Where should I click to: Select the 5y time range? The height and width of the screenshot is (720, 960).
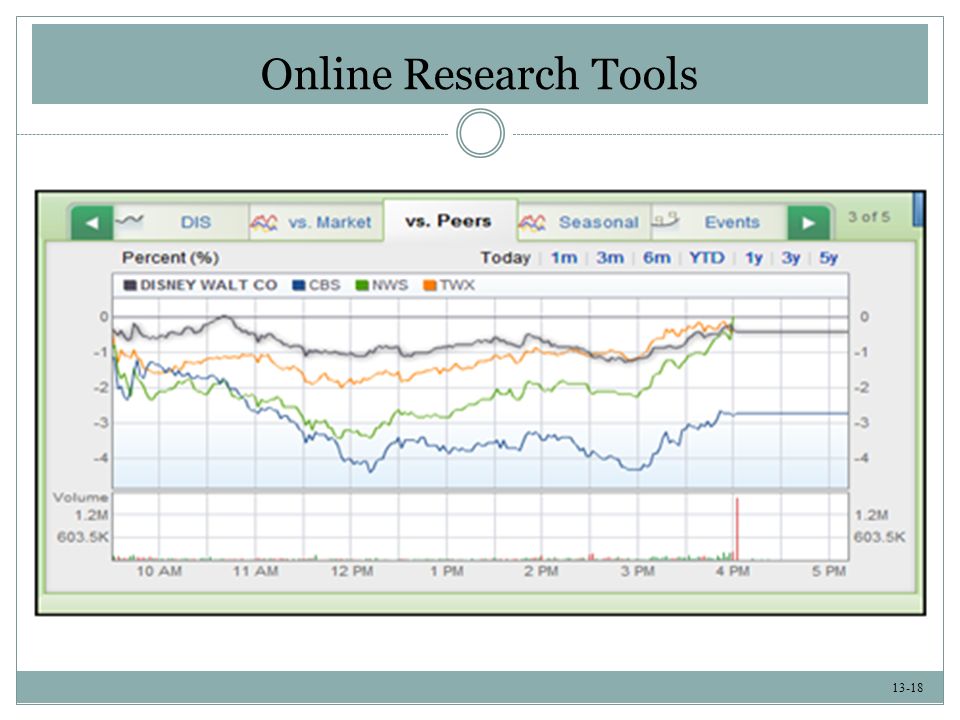point(828,258)
